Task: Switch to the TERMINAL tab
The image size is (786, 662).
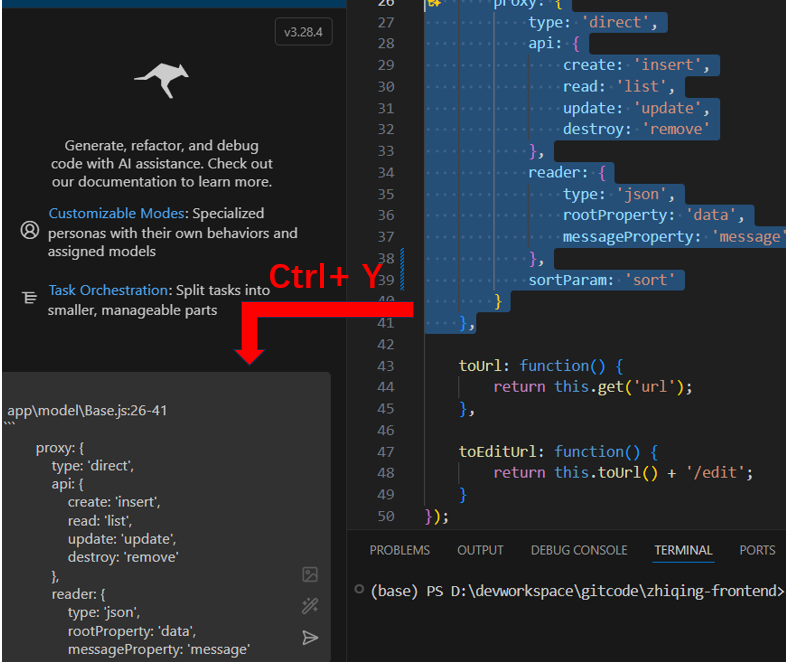Action: [x=683, y=550]
